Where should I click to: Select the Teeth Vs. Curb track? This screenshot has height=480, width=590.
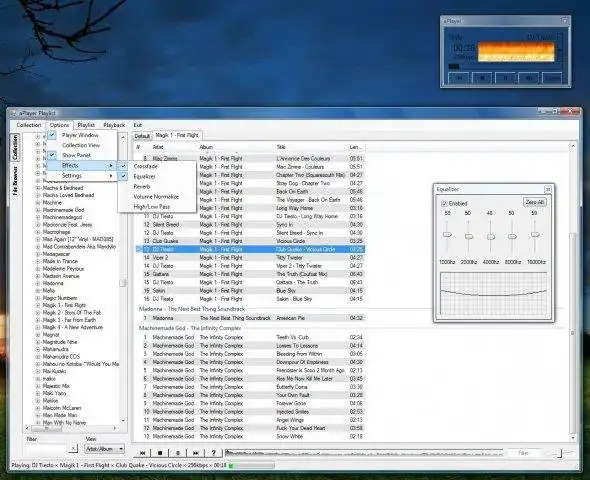coord(250,337)
